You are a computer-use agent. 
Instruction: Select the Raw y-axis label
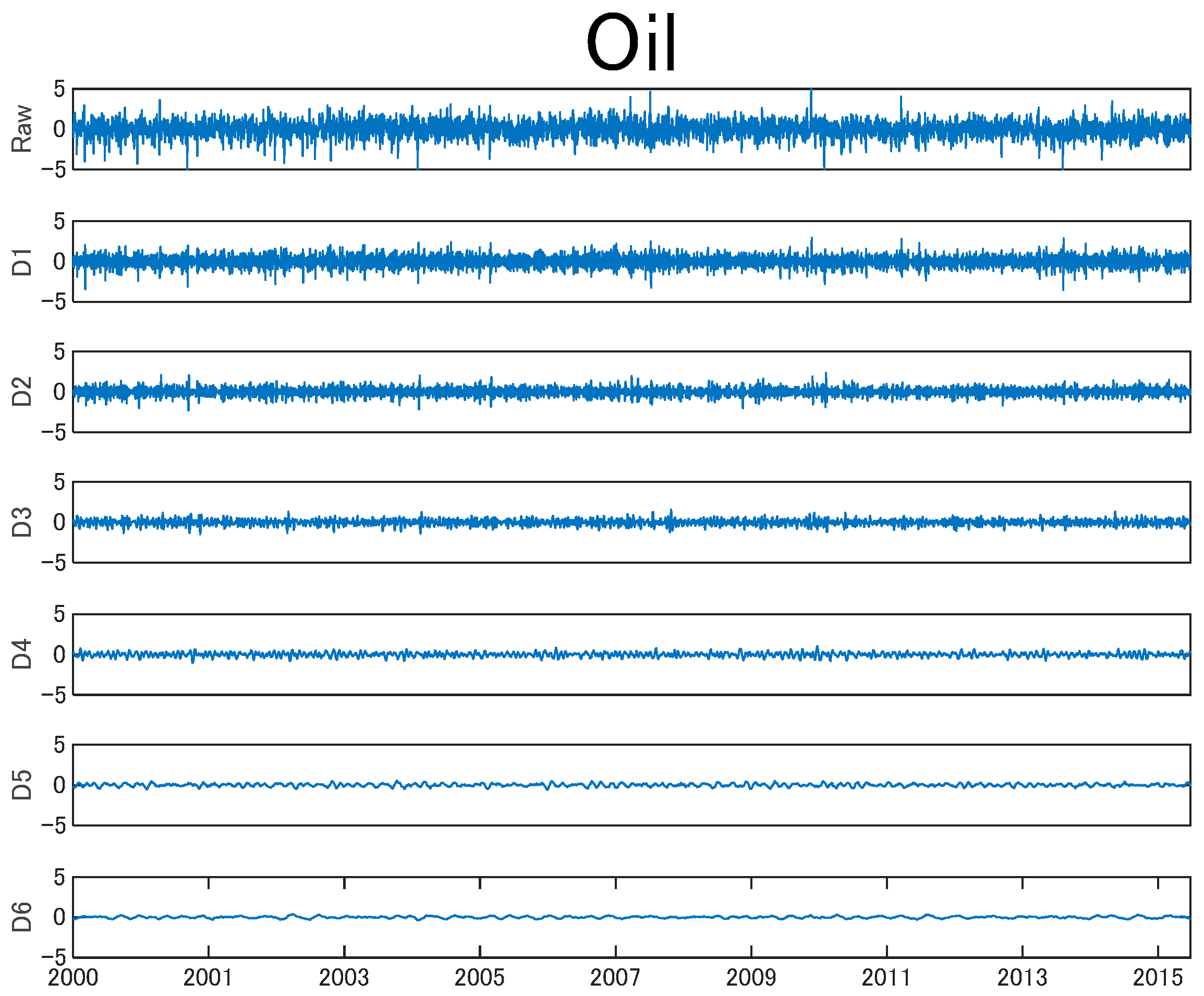pos(22,129)
